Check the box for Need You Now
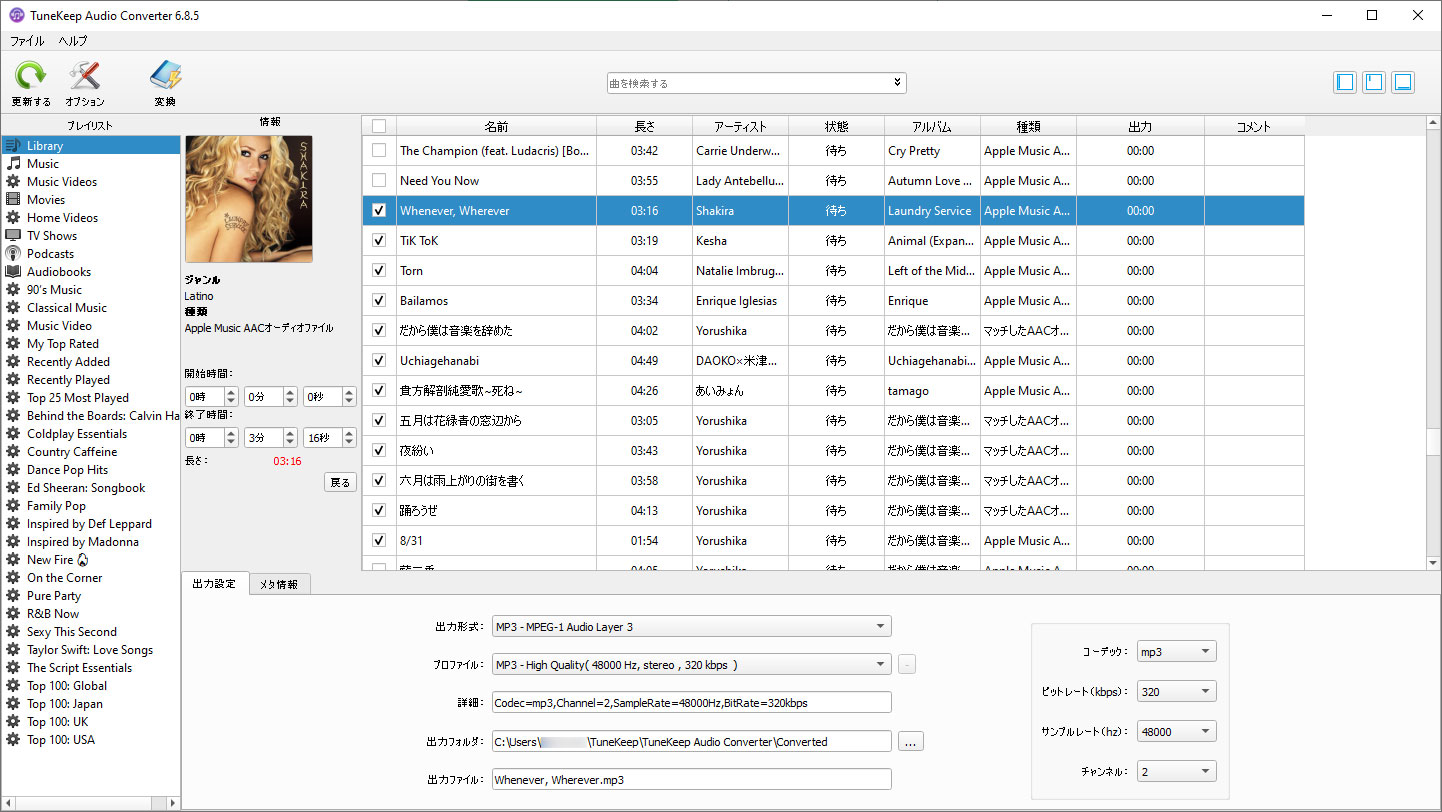The width and height of the screenshot is (1442, 812). [x=378, y=181]
